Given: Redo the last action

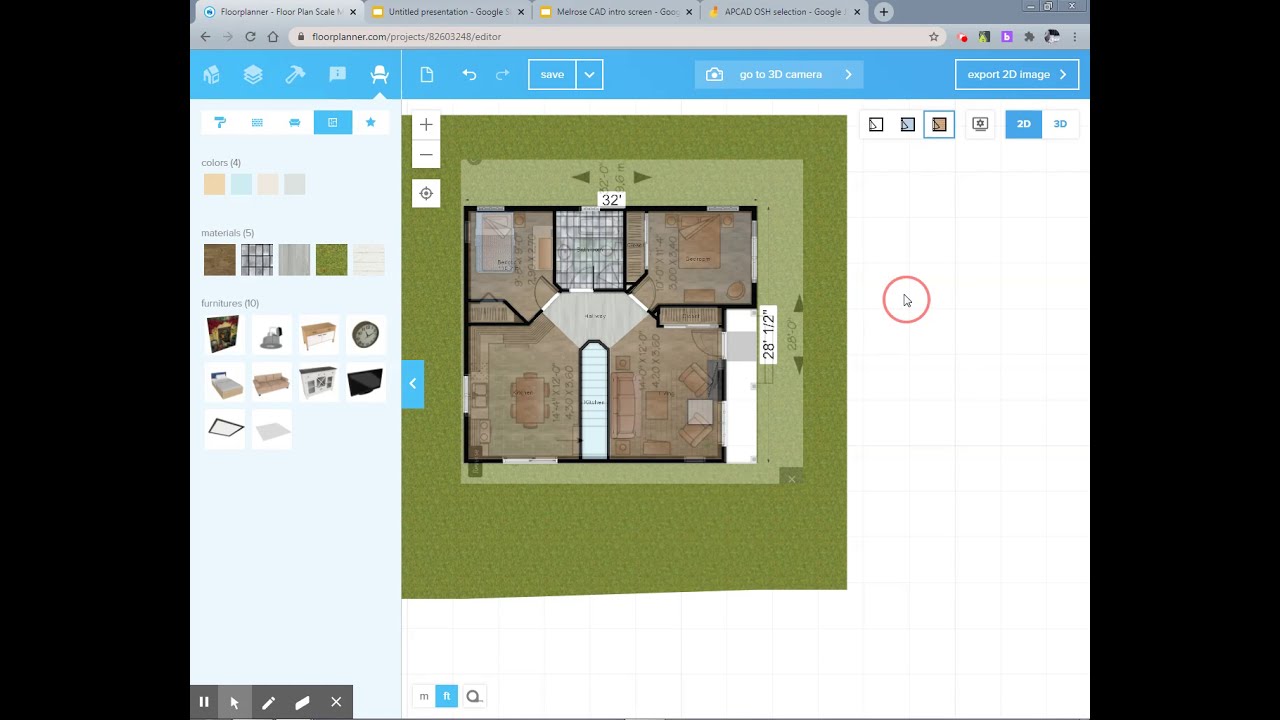Looking at the screenshot, I should point(502,75).
